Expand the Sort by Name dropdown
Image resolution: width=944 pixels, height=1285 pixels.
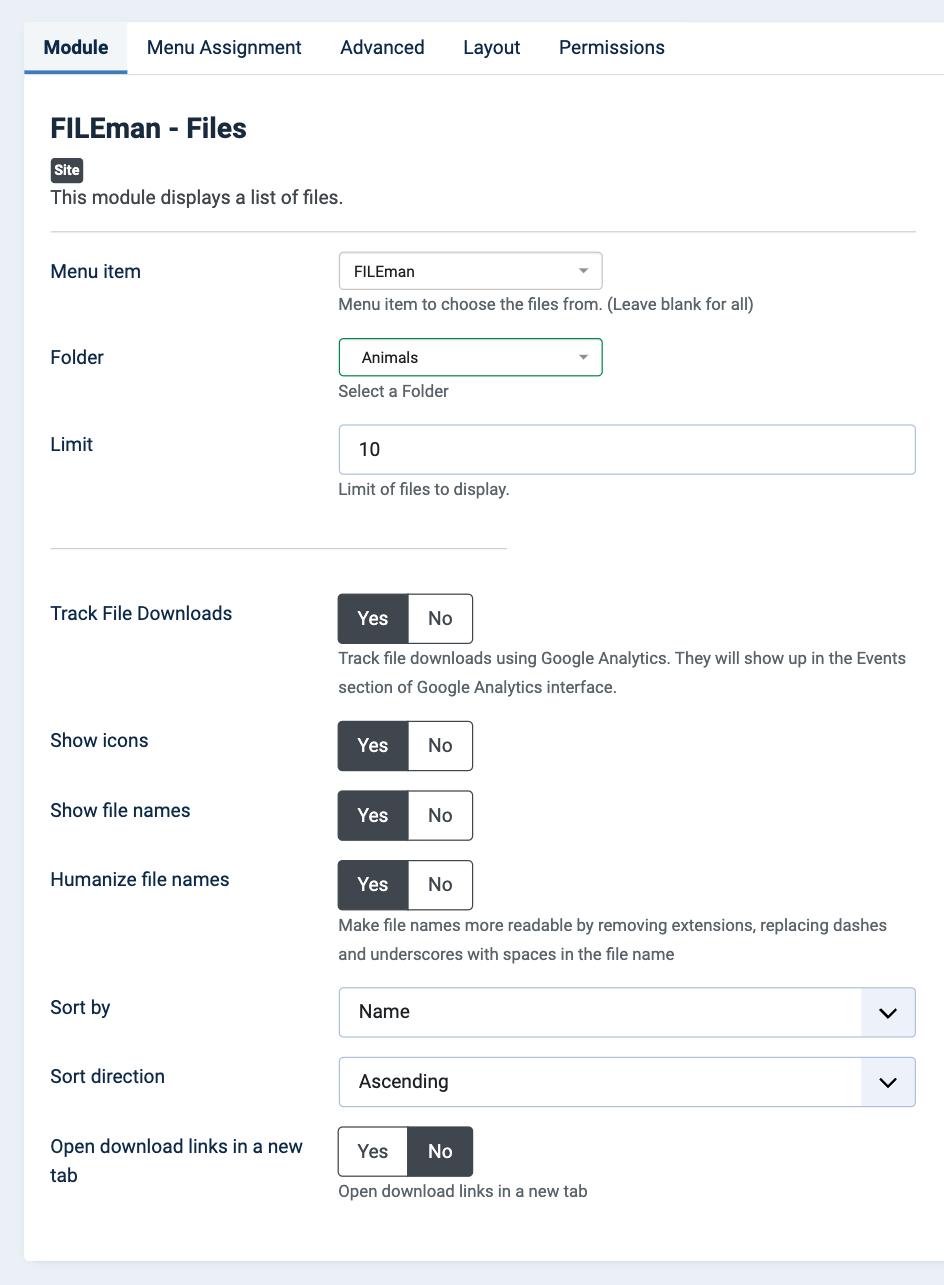[627, 1012]
